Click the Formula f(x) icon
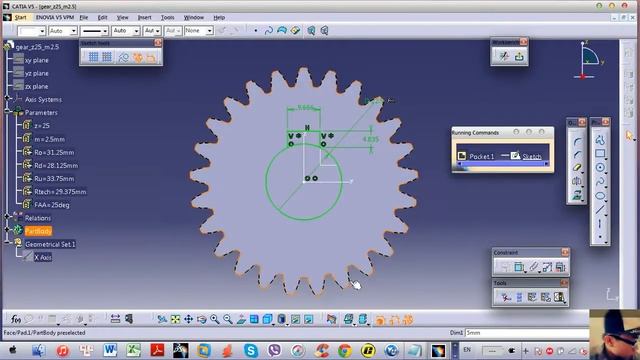 click(x=16, y=319)
